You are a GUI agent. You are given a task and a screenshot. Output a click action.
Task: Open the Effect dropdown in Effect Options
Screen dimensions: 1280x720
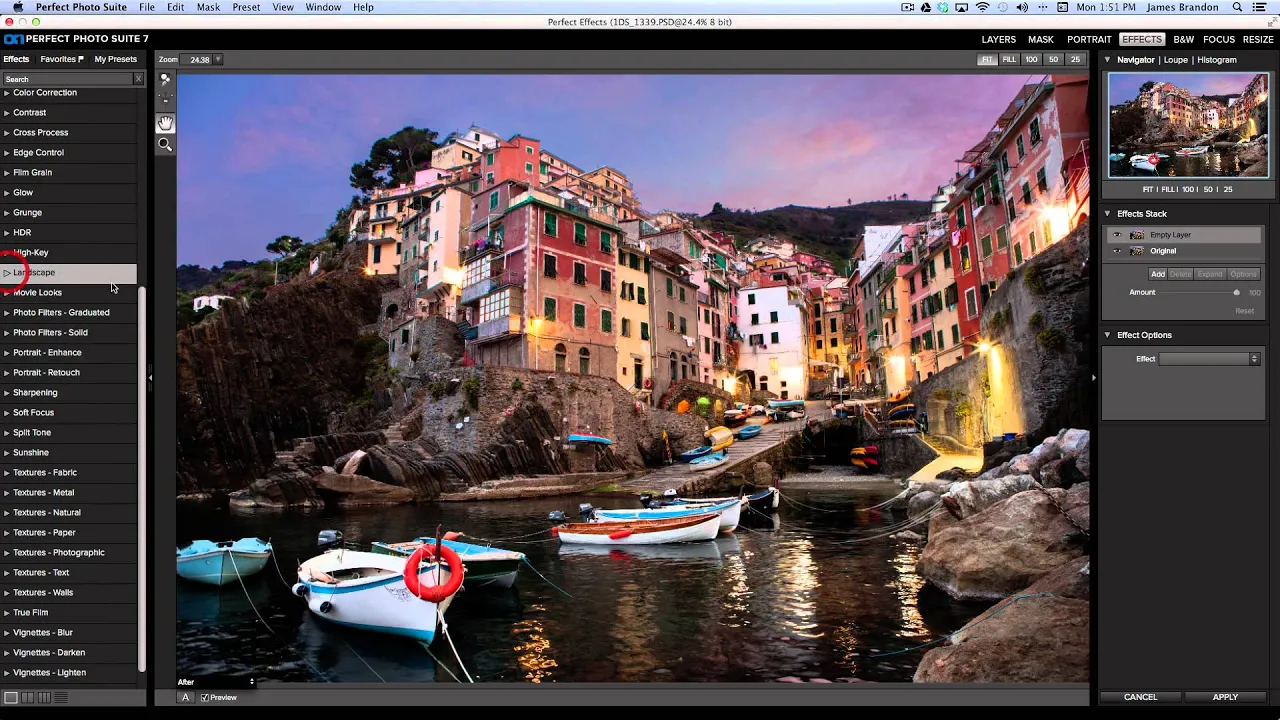[x=1209, y=359]
